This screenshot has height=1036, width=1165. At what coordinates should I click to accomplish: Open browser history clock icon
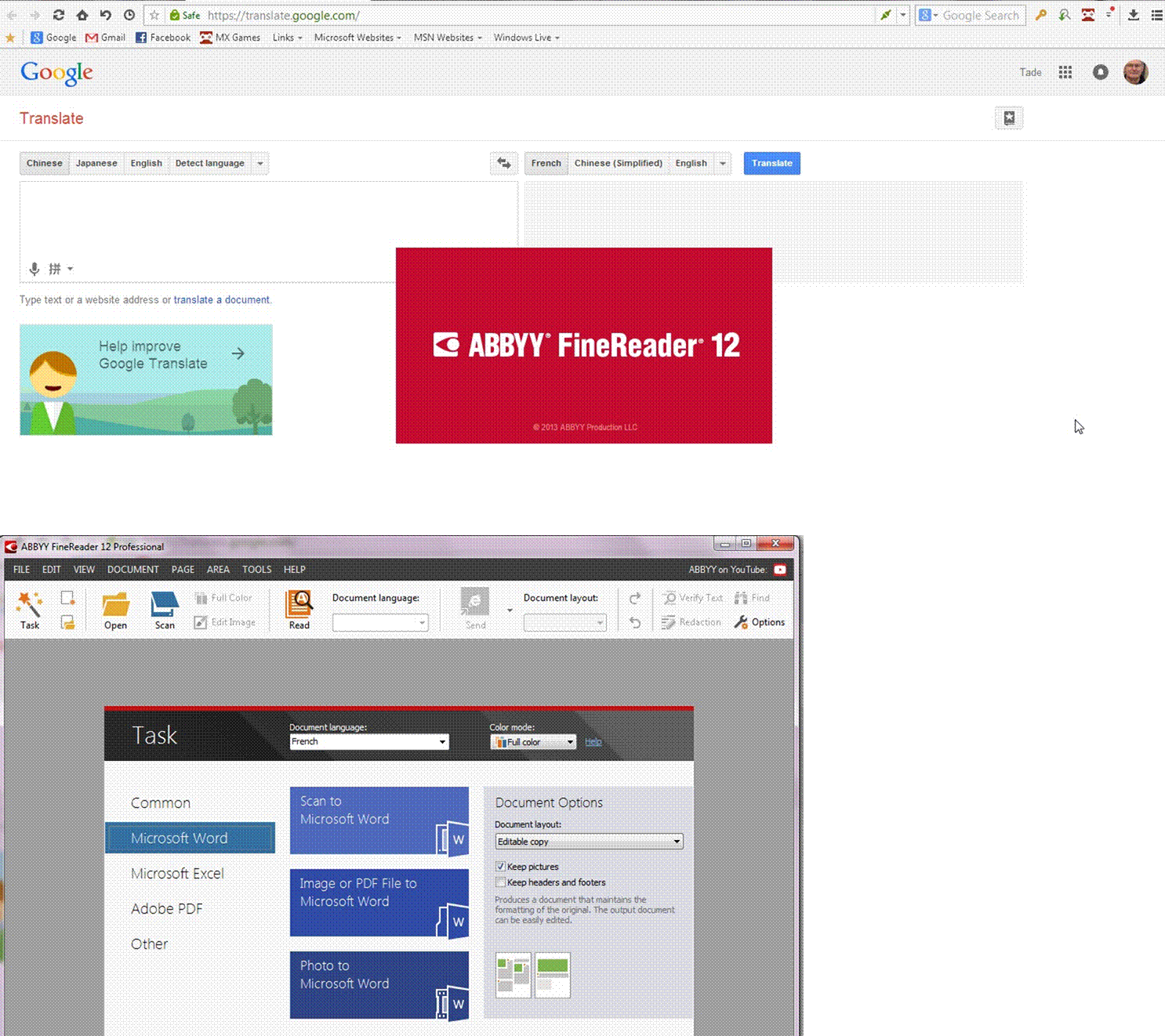(129, 15)
